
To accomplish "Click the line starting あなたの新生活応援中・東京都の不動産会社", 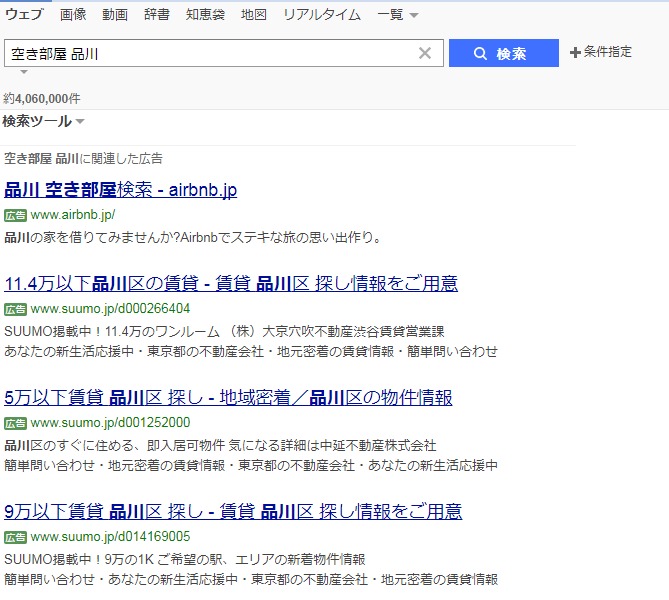I will (x=251, y=352).
